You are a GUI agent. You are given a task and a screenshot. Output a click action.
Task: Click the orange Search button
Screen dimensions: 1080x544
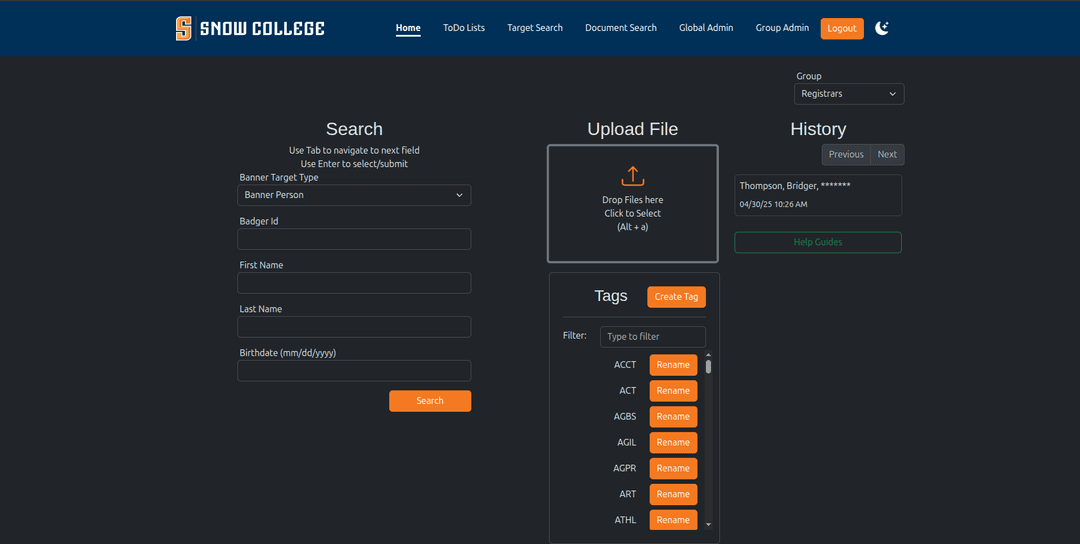[x=430, y=401]
